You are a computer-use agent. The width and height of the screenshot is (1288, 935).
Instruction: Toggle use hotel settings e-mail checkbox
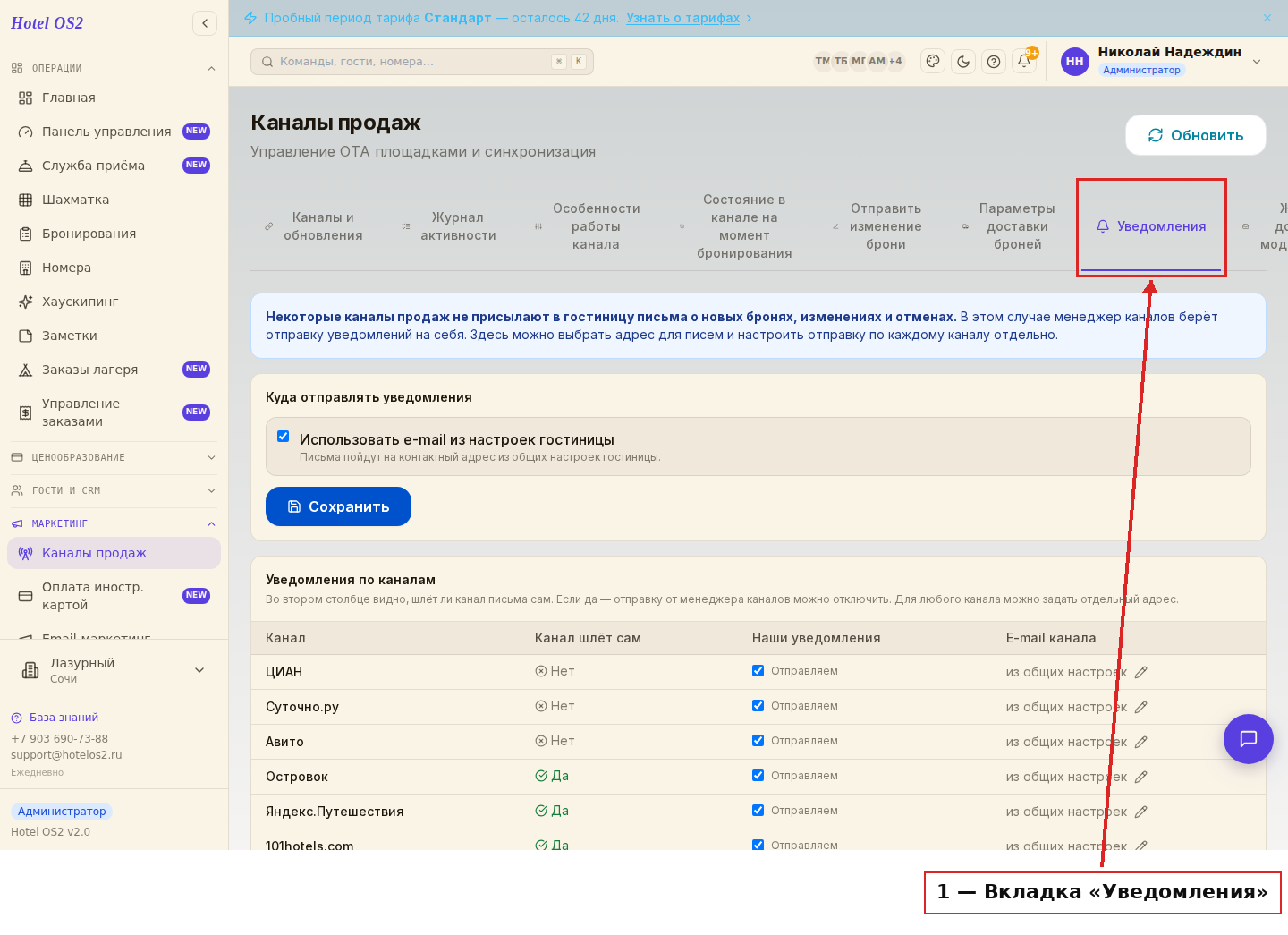click(x=283, y=437)
